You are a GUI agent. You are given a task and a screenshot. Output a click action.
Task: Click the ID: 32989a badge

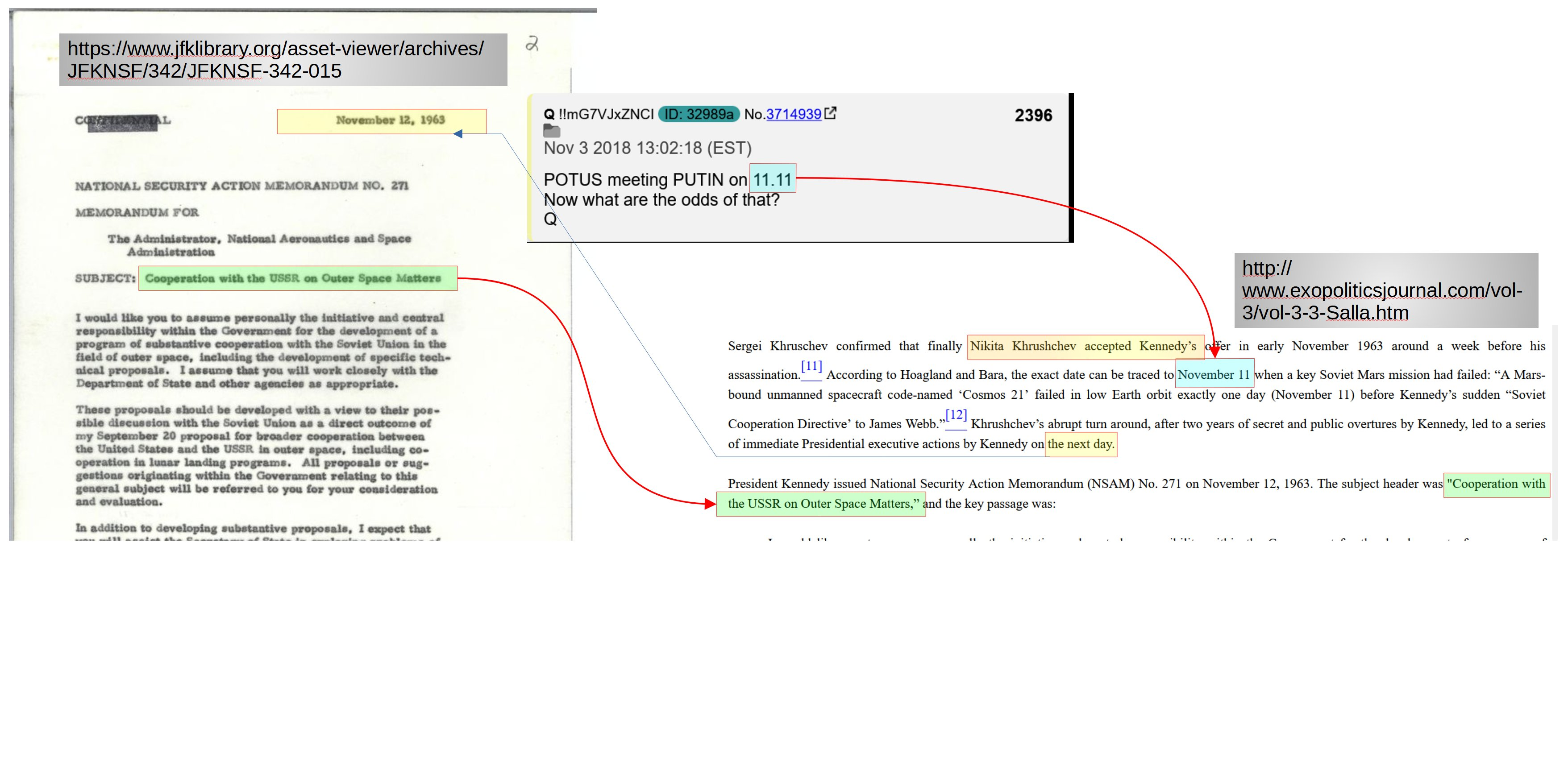699,114
